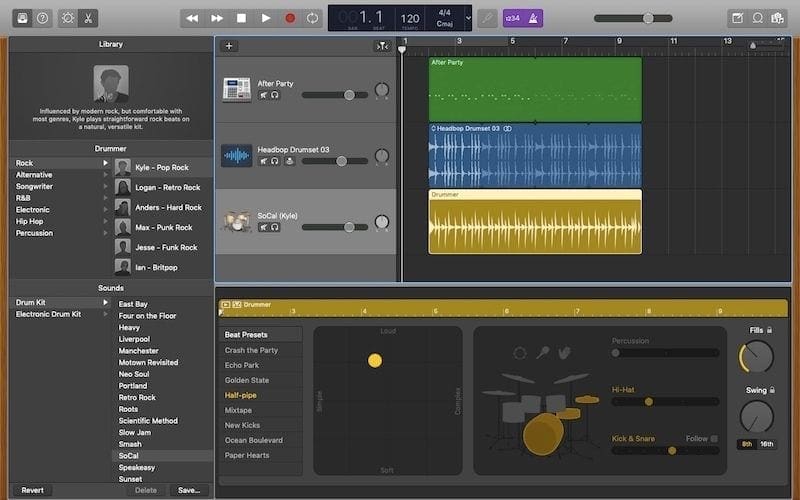
Task: Click the Stop transport button
Action: pyautogui.click(x=241, y=18)
